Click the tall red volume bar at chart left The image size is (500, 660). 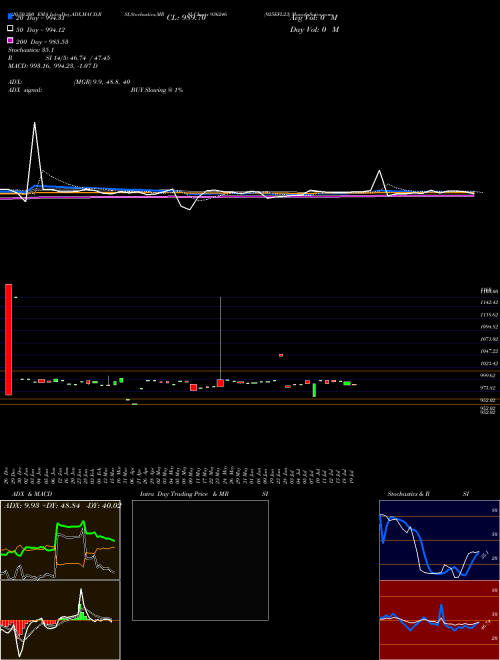[8, 339]
